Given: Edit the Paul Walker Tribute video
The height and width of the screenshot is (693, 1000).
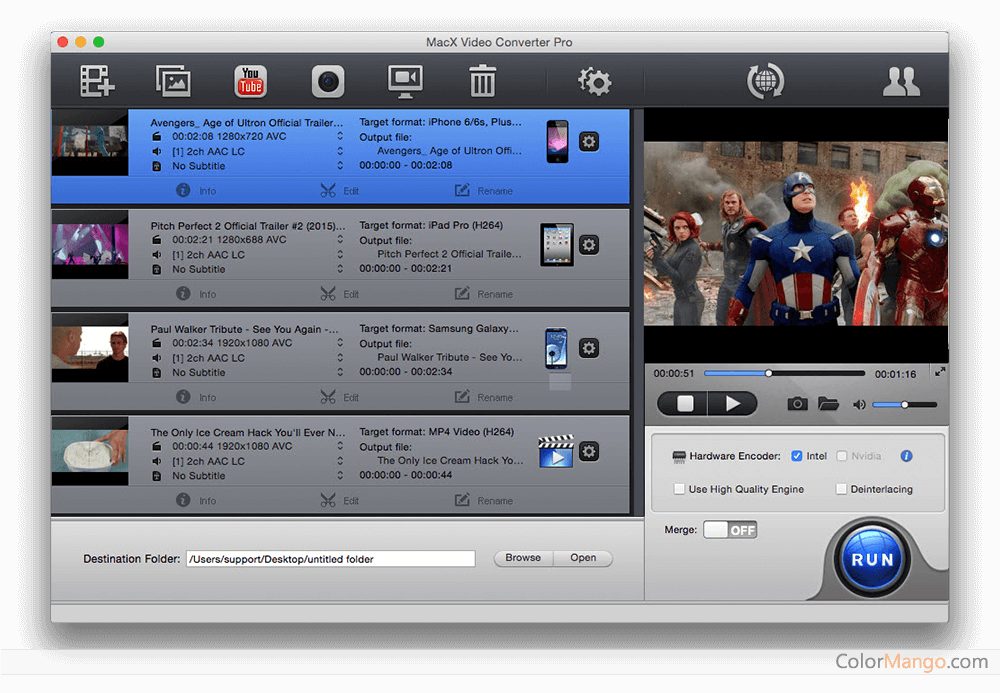Looking at the screenshot, I should point(339,397).
